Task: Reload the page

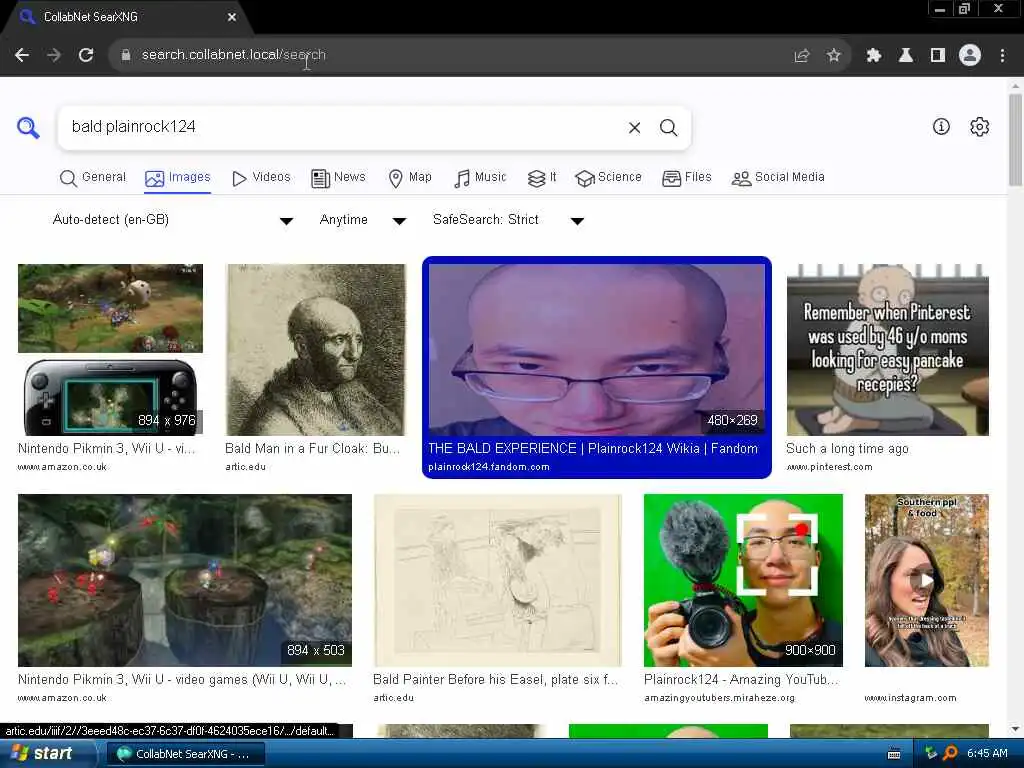Action: coord(86,55)
